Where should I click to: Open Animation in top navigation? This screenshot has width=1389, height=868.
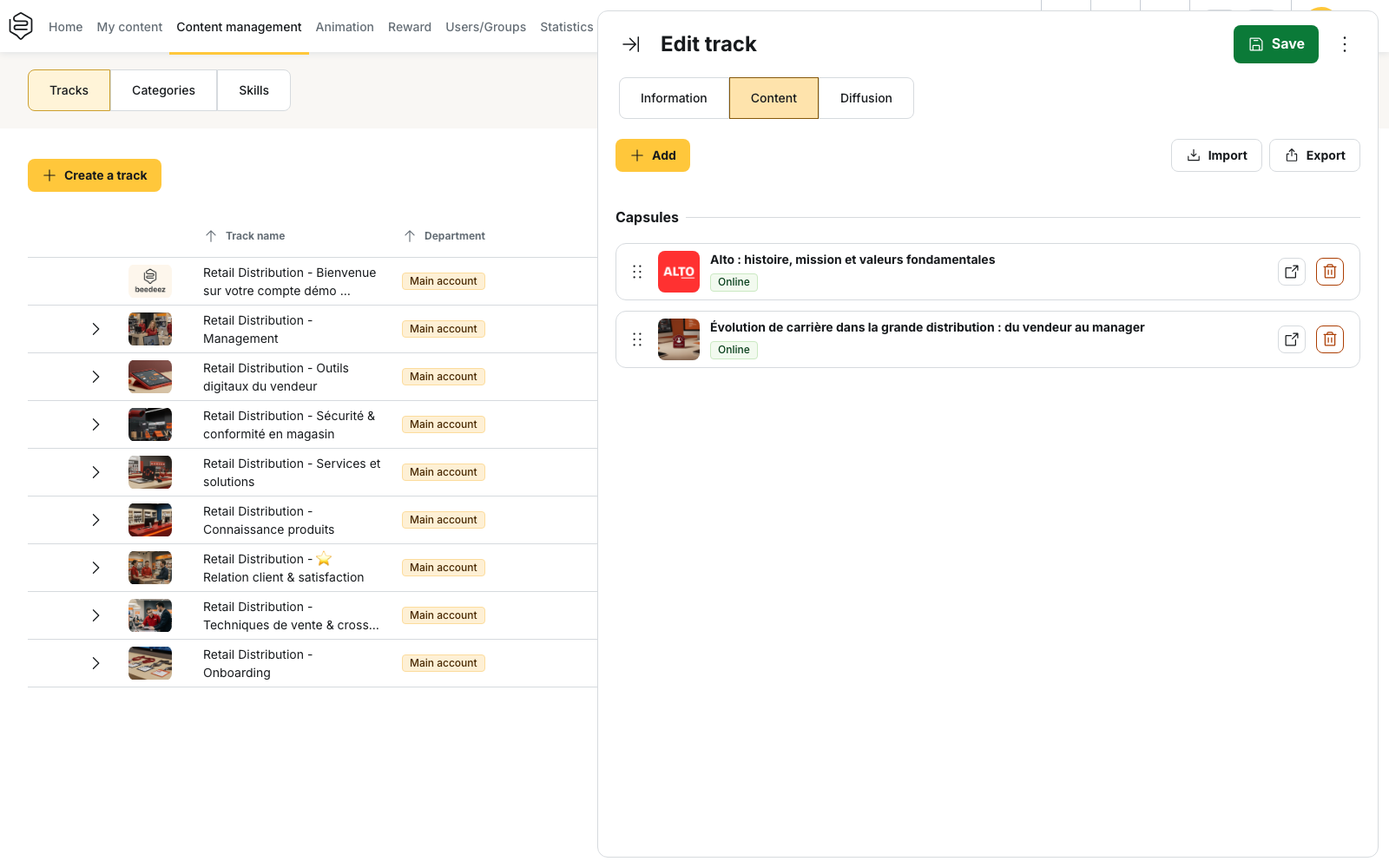(345, 27)
